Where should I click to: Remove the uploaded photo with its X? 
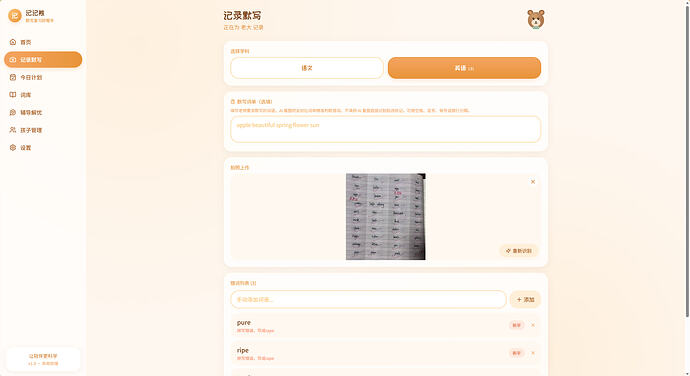coord(533,182)
